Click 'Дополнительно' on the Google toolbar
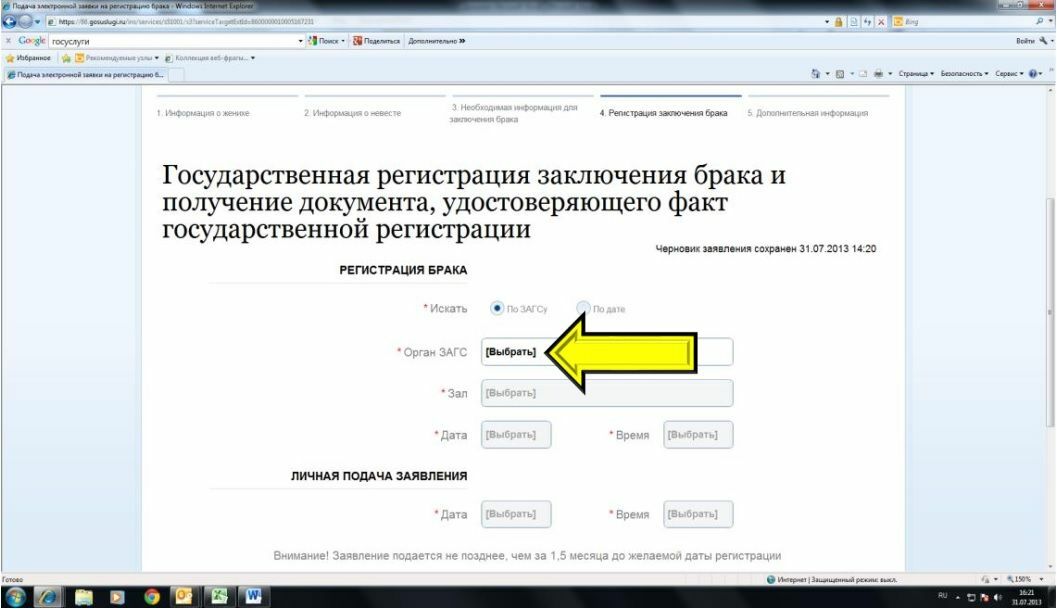1057x609 pixels. pyautogui.click(x=436, y=41)
